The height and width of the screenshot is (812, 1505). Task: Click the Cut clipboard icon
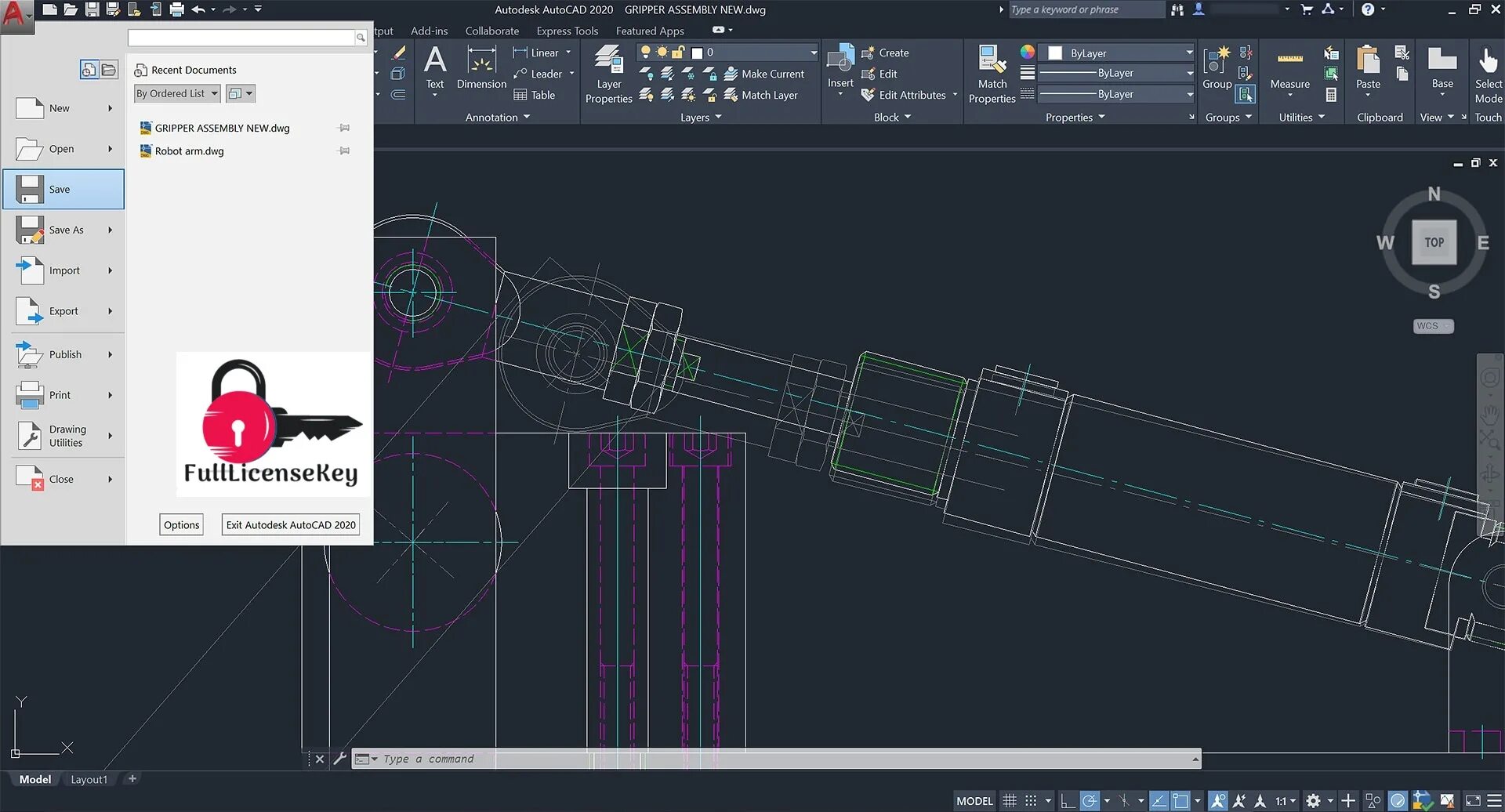pos(1402,53)
